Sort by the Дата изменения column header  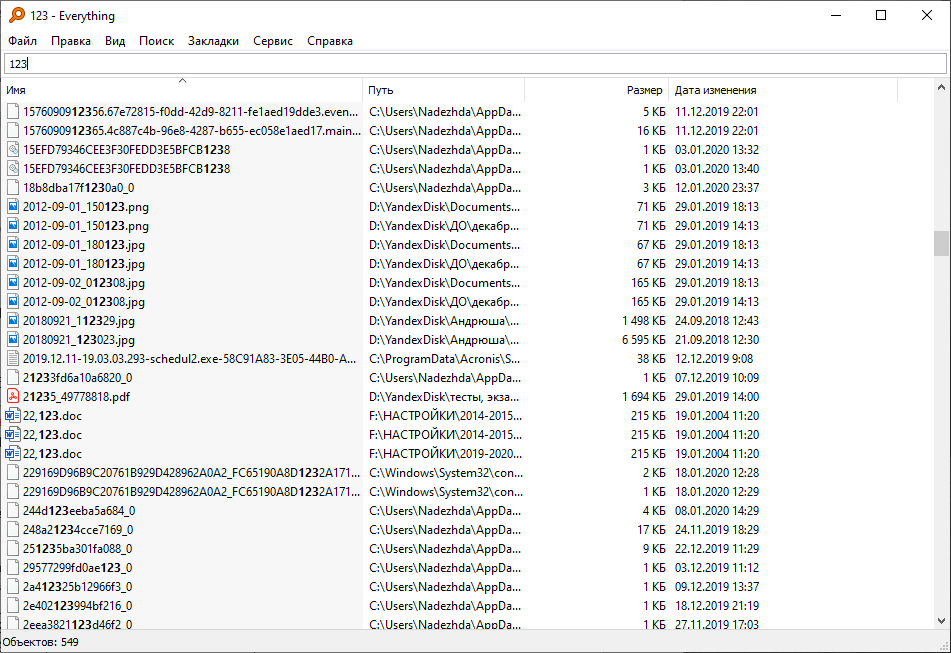(783, 90)
